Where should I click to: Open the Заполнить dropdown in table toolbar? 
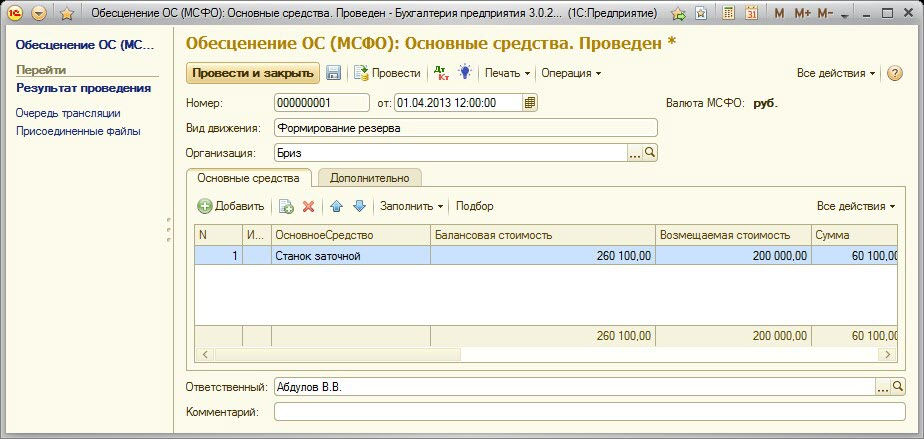coord(412,206)
